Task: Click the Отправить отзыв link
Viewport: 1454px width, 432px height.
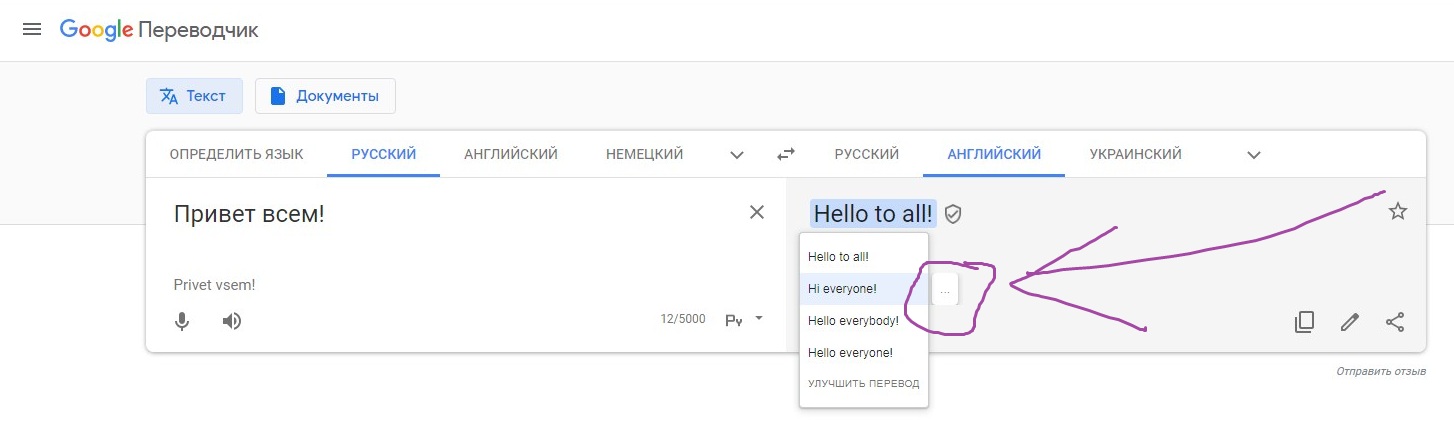Action: [1382, 371]
